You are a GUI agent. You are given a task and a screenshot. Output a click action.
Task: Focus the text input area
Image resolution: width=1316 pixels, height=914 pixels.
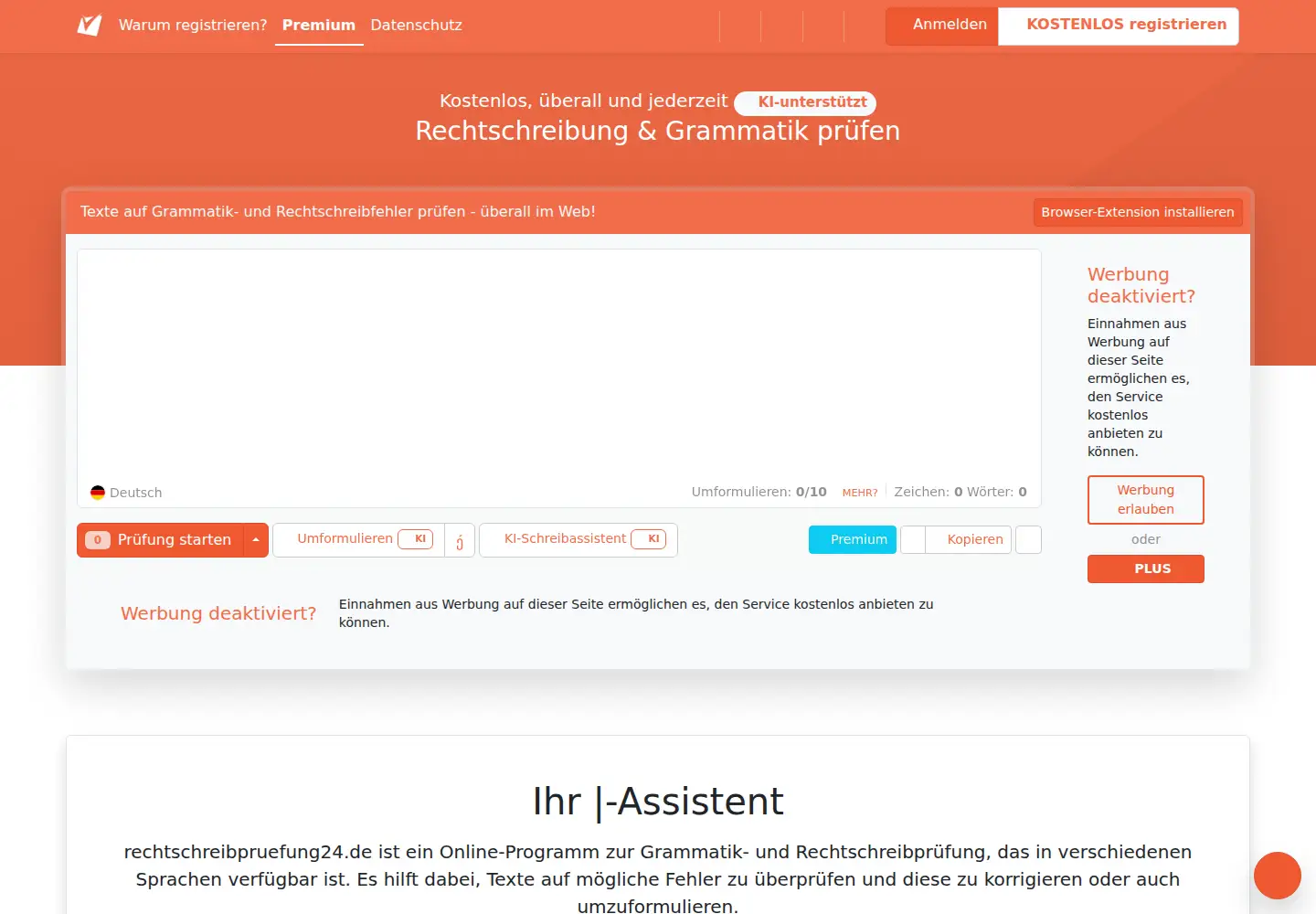click(x=559, y=364)
